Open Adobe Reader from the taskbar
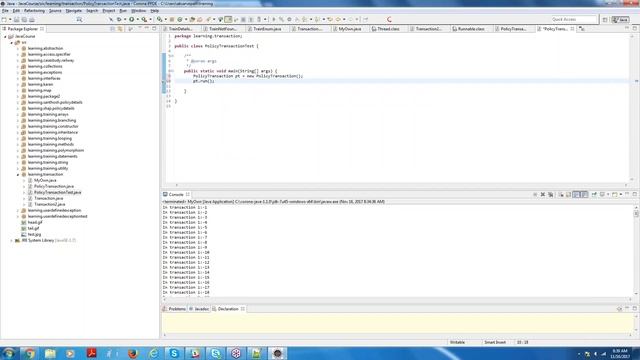Viewport: 640px width, 360px height. [x=91, y=353]
